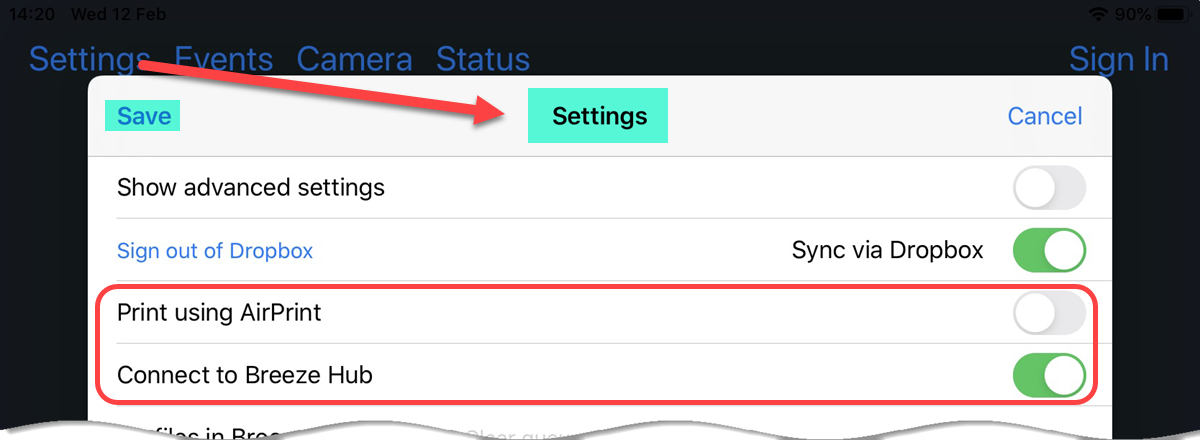
Task: Click the Sign In link
Action: 1119,59
